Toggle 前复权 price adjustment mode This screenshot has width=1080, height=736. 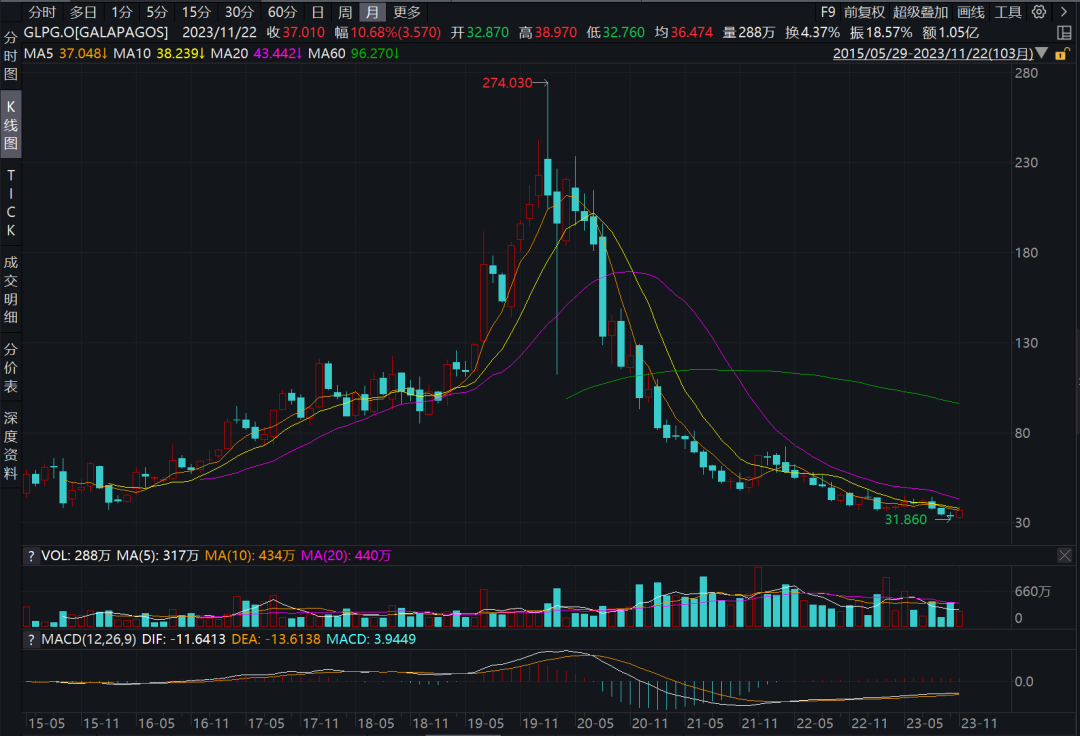[x=863, y=13]
